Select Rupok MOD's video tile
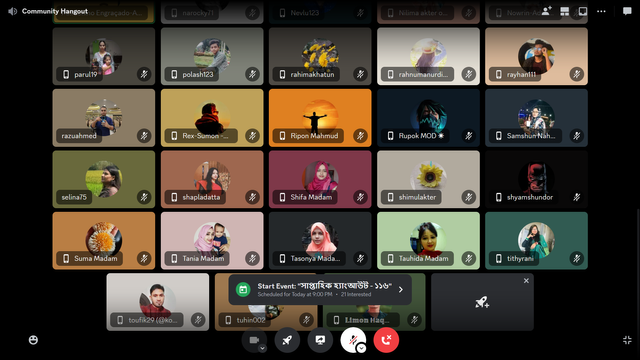This screenshot has height=360, width=640. coord(428,118)
